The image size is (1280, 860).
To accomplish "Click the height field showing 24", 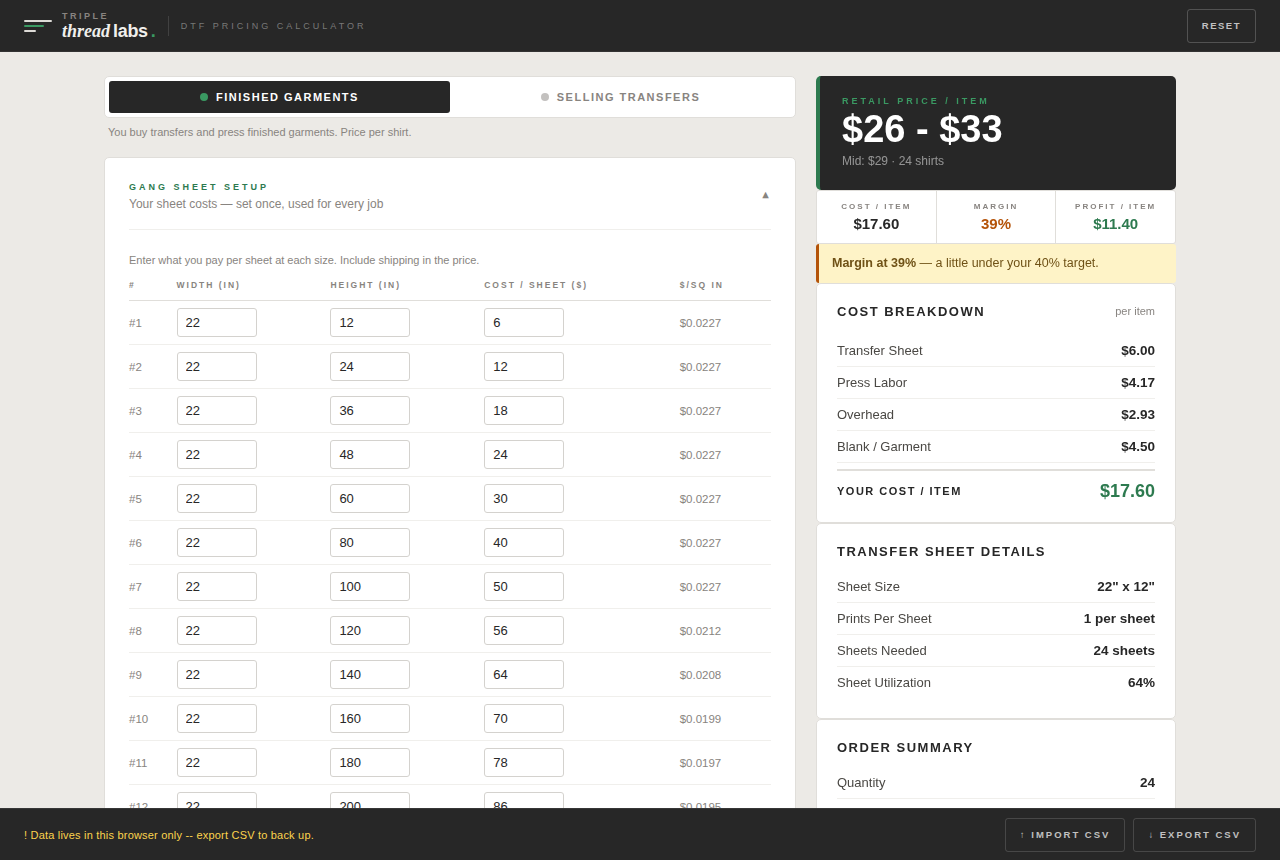I will (x=370, y=367).
